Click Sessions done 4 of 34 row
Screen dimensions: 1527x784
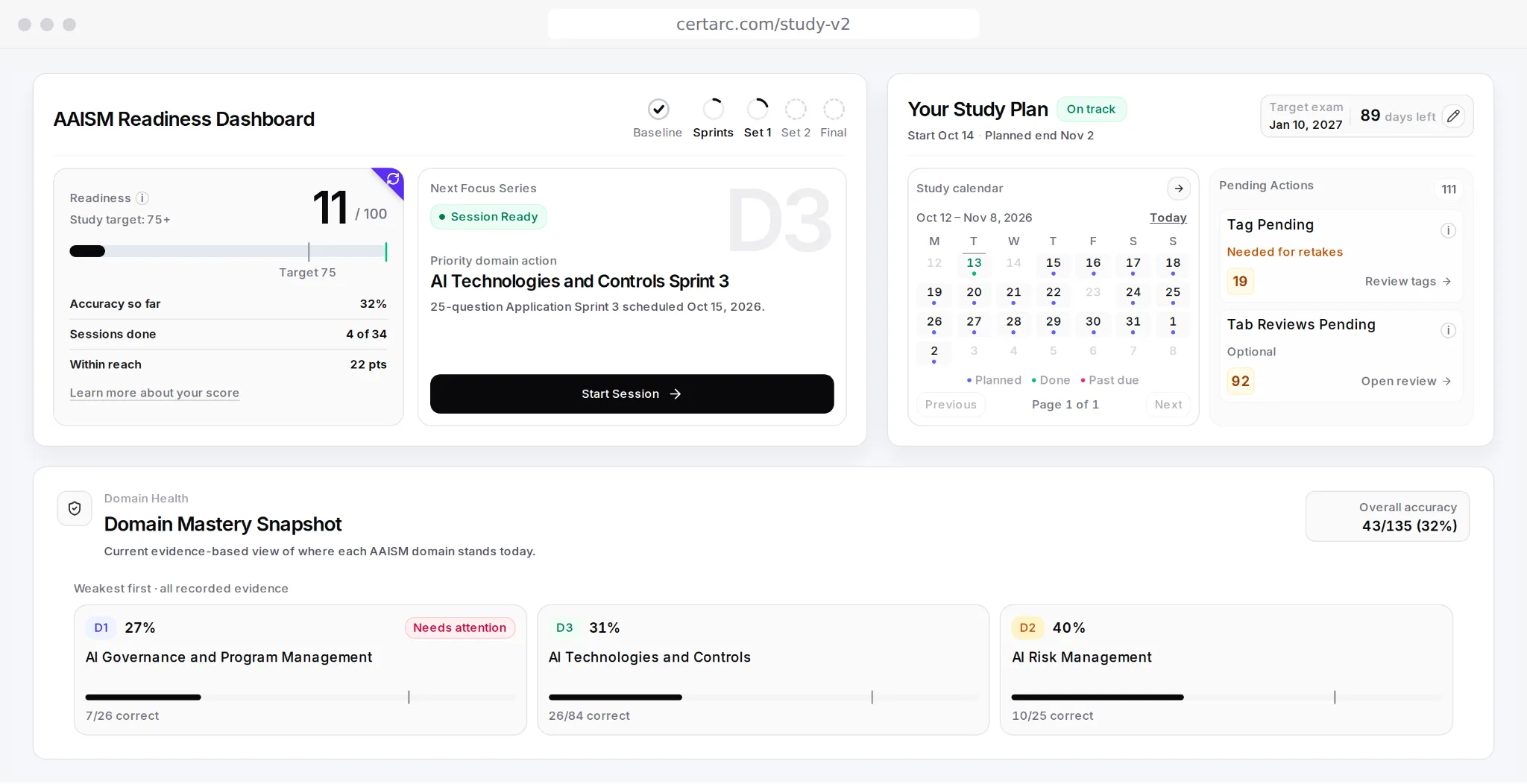coord(228,334)
